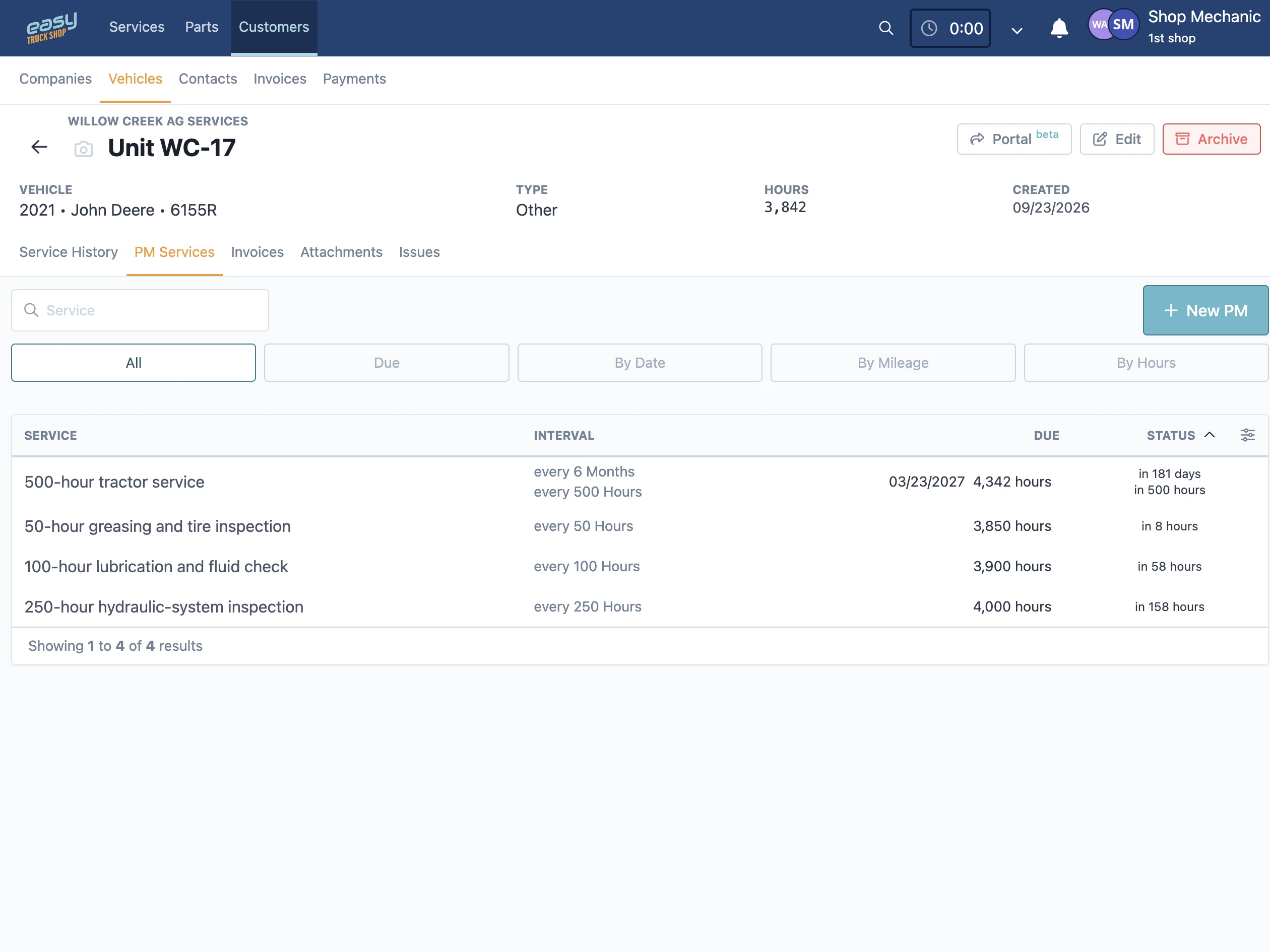Click the Edit button
This screenshot has height=952, width=1270.
1117,139
